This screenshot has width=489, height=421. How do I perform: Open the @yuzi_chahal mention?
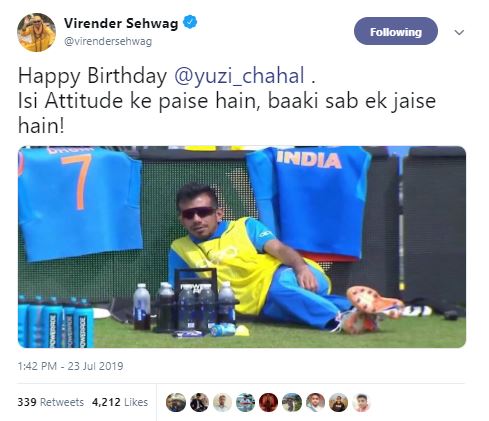click(x=239, y=76)
